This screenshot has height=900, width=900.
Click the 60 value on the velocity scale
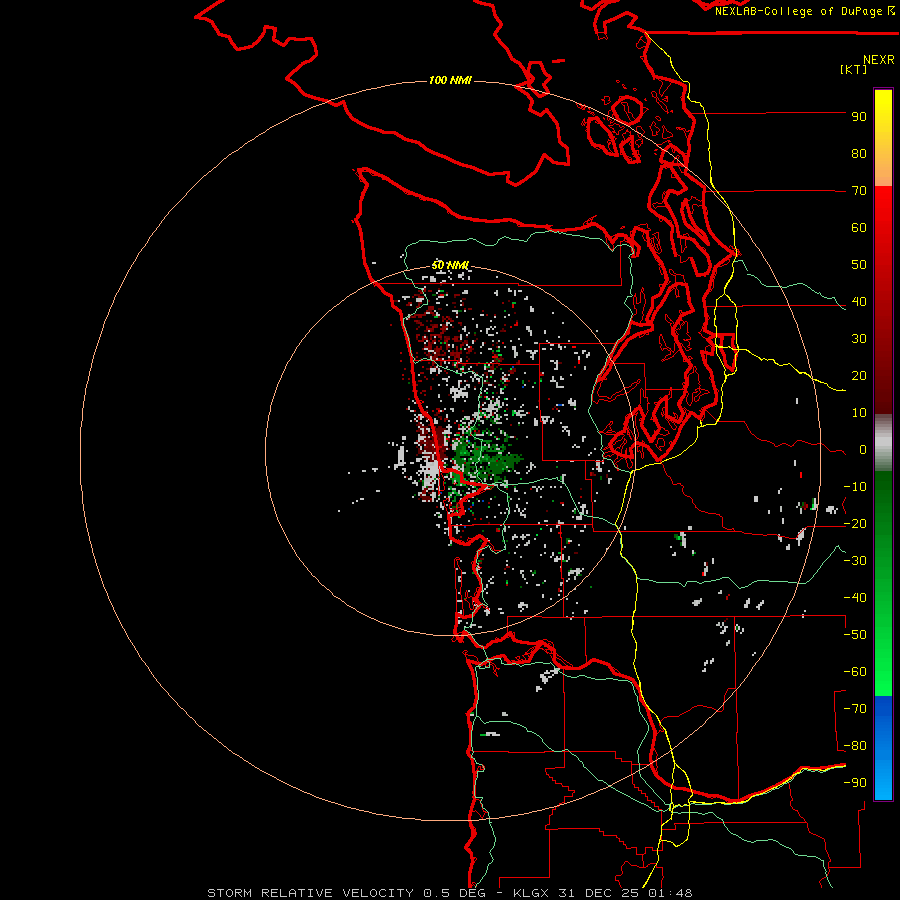click(x=859, y=227)
